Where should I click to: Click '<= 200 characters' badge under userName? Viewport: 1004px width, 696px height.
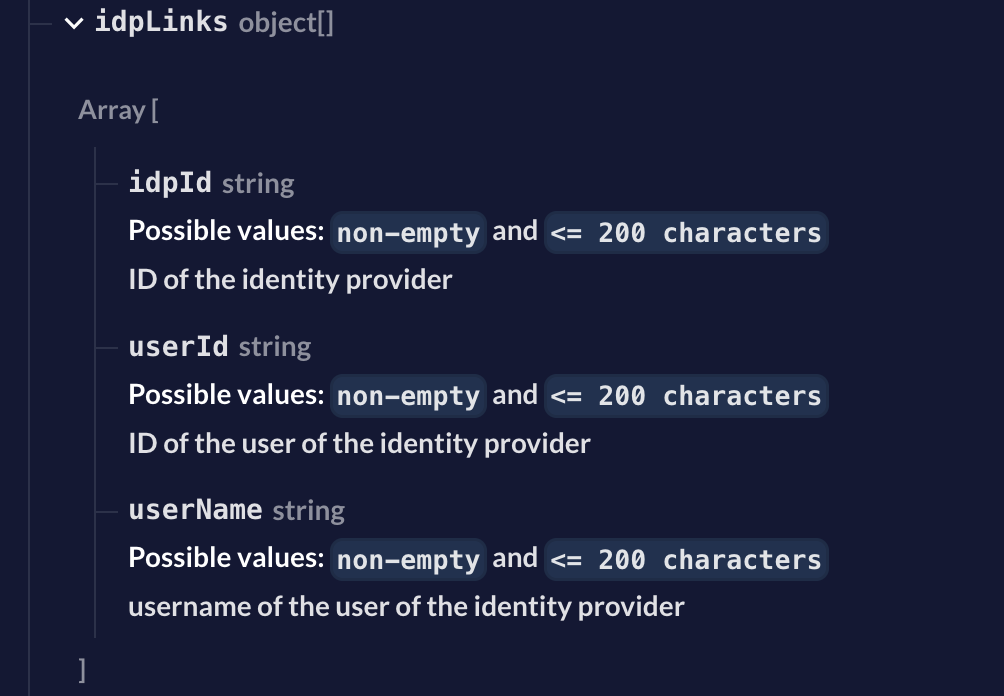click(686, 560)
